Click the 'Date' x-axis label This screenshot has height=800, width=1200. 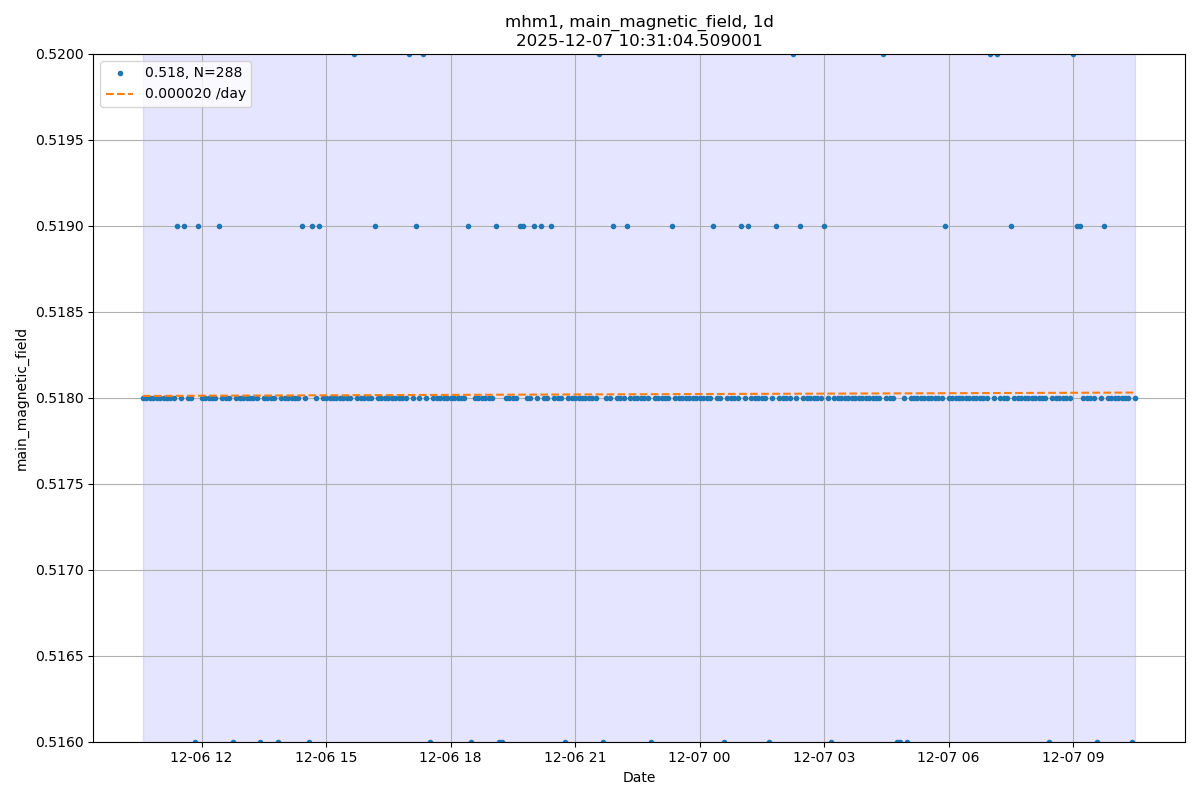[x=639, y=777]
